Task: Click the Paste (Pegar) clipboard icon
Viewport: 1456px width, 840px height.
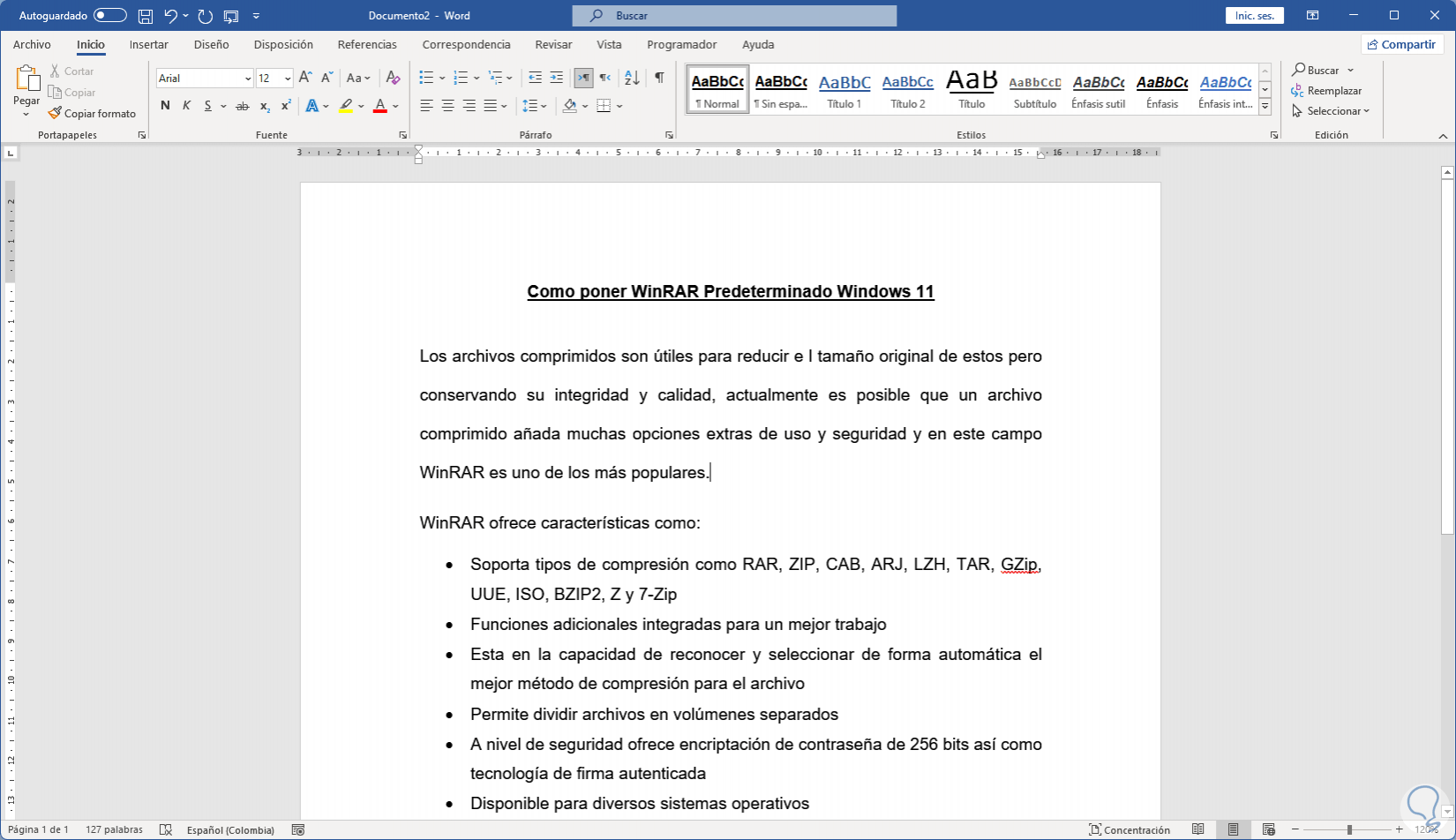Action: tap(26, 79)
